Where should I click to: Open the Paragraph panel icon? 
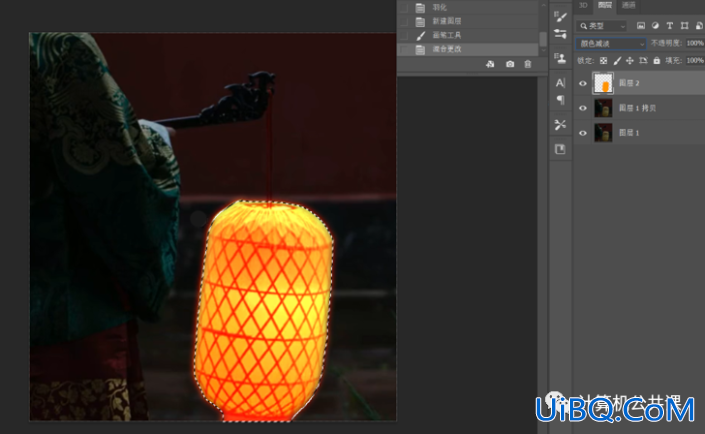560,99
